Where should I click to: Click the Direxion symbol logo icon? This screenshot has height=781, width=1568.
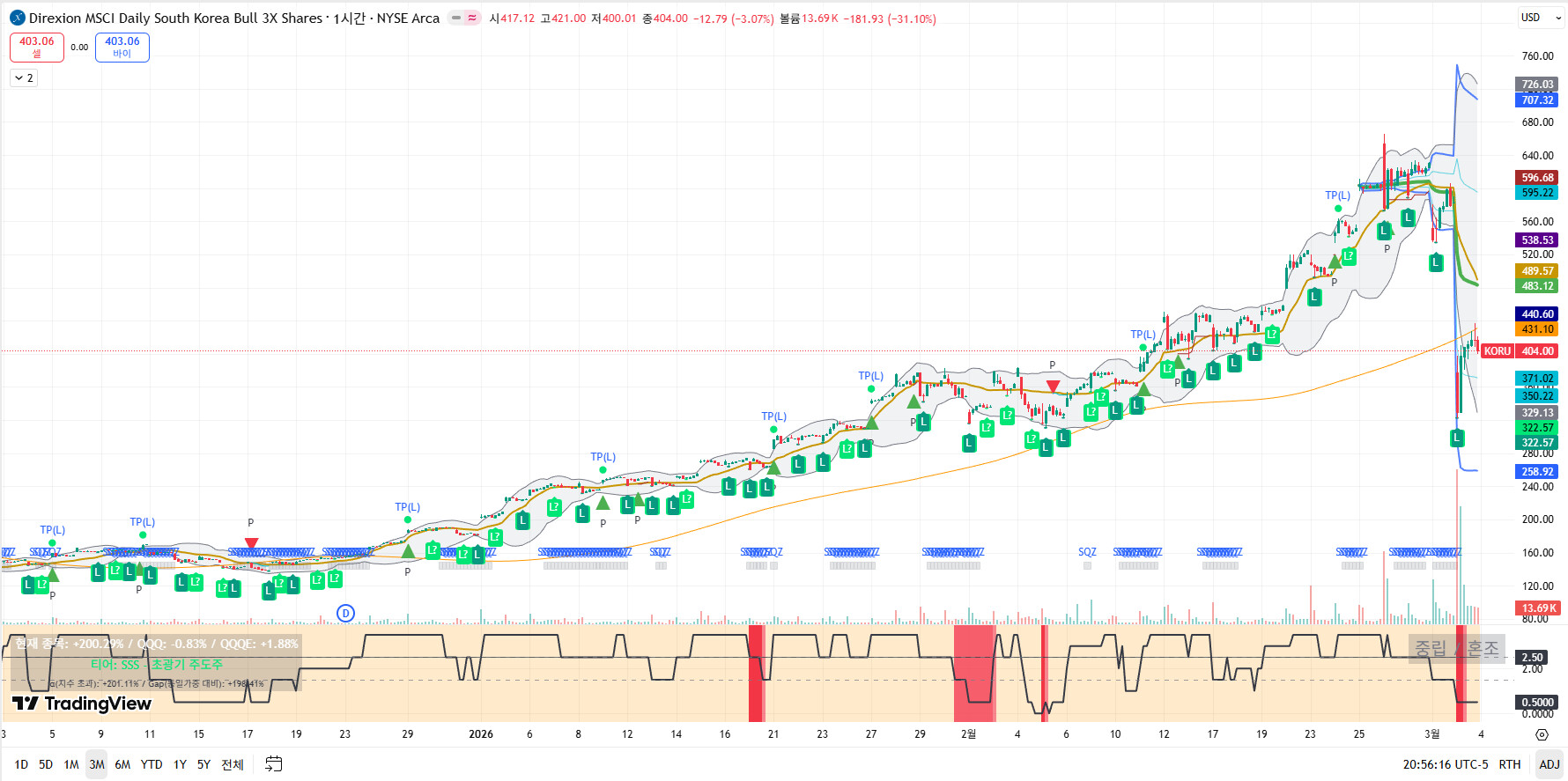pyautogui.click(x=17, y=18)
